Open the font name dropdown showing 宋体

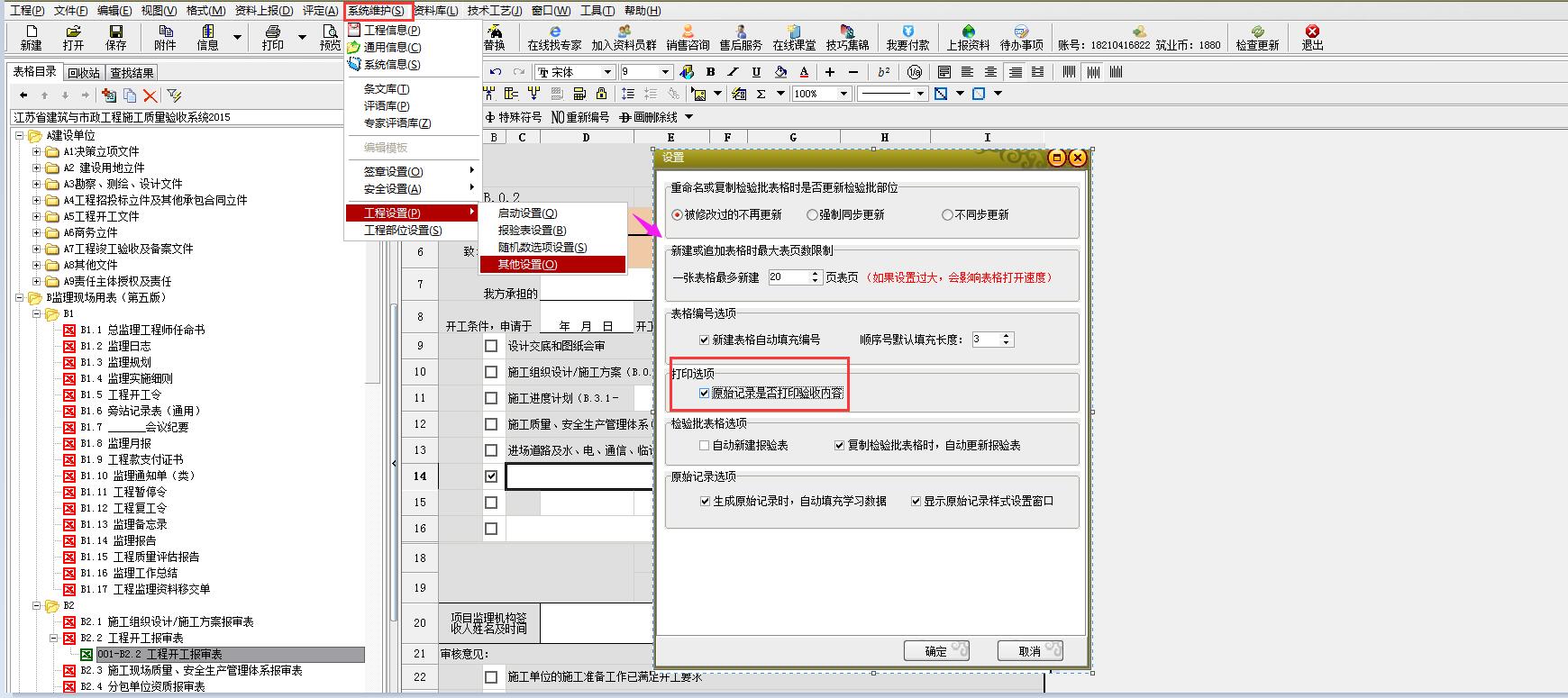coord(607,72)
